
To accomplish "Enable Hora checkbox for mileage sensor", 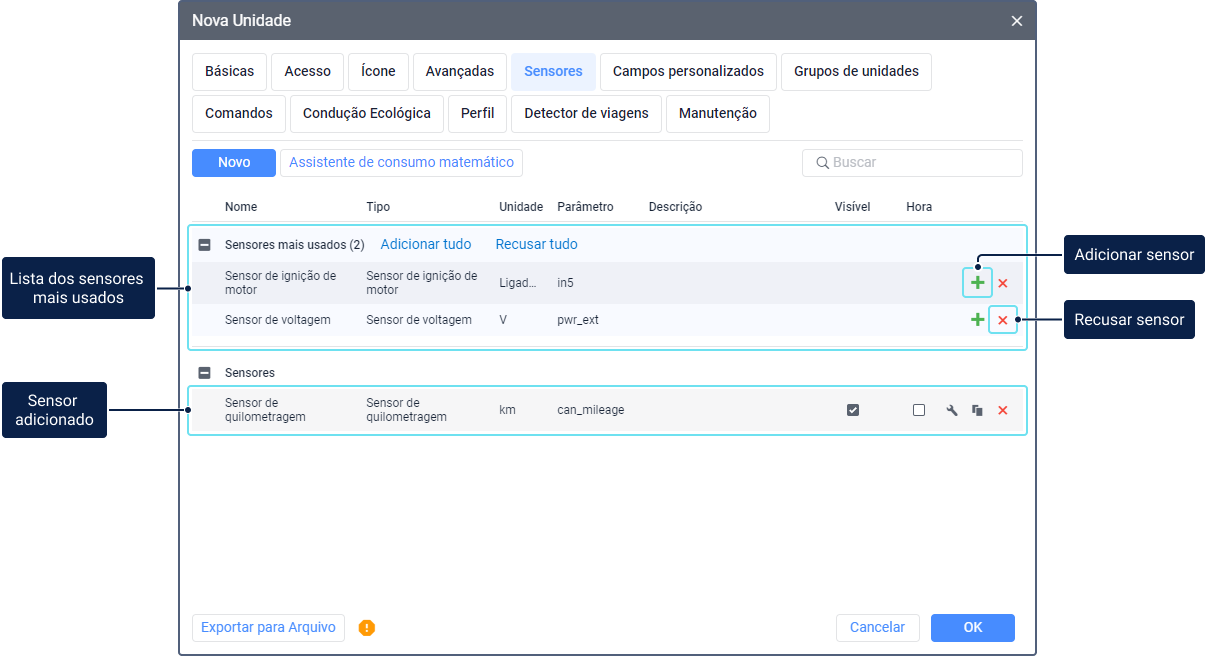I will 919,410.
